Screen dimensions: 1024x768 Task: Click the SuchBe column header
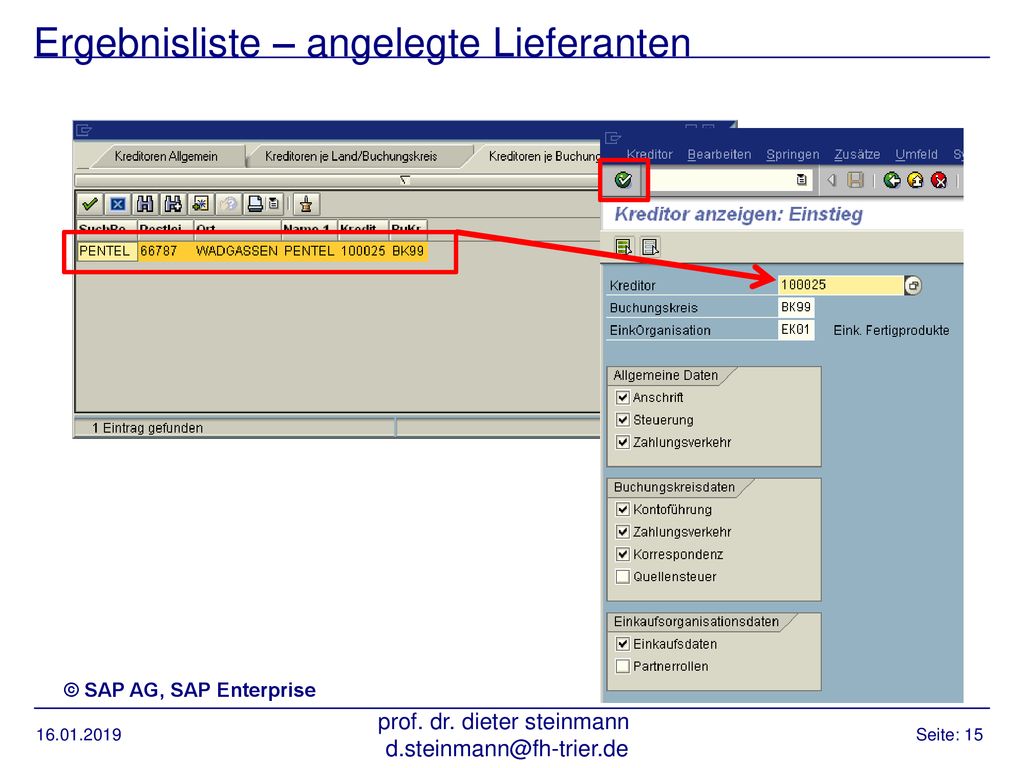(x=106, y=229)
